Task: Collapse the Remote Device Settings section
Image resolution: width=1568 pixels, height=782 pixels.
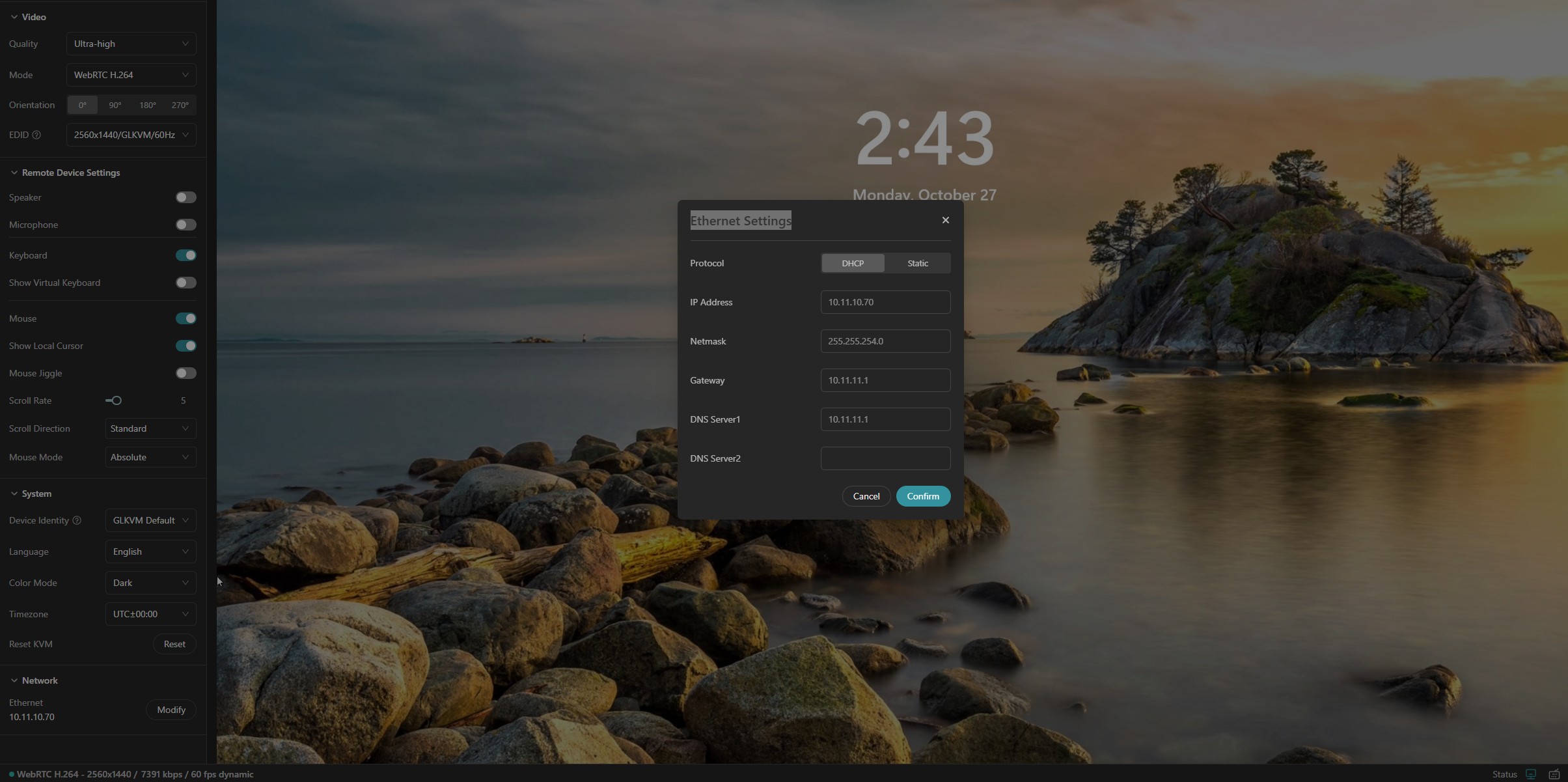Action: 14,173
